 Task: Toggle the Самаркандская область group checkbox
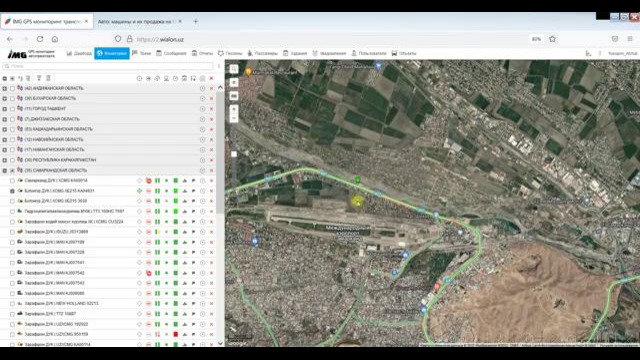pos(12,170)
